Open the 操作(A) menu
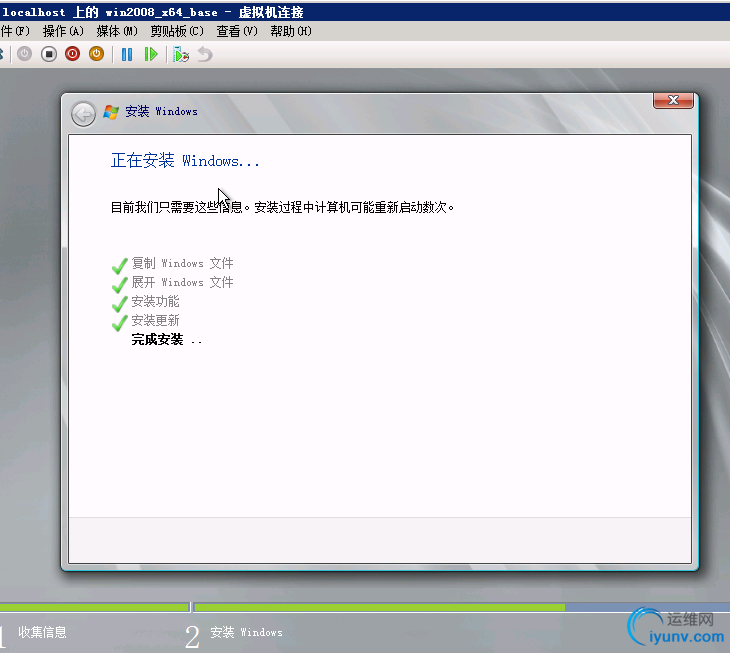Screen dimensions: 730x653 63,31
